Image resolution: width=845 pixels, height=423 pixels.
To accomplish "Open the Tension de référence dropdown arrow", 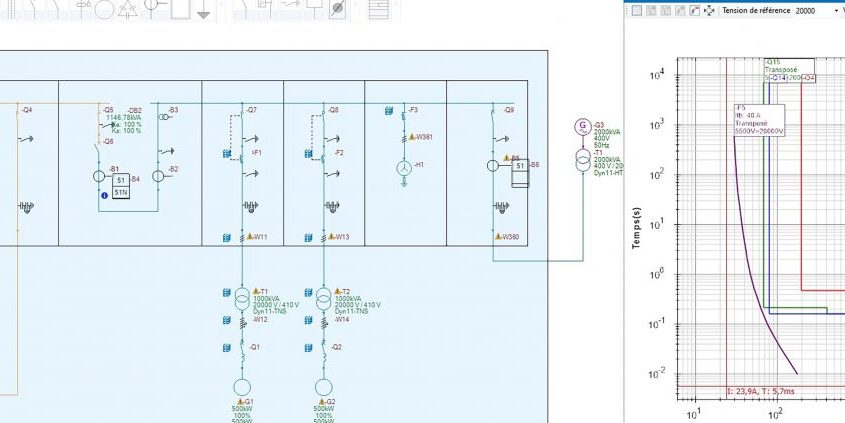I will (x=836, y=10).
